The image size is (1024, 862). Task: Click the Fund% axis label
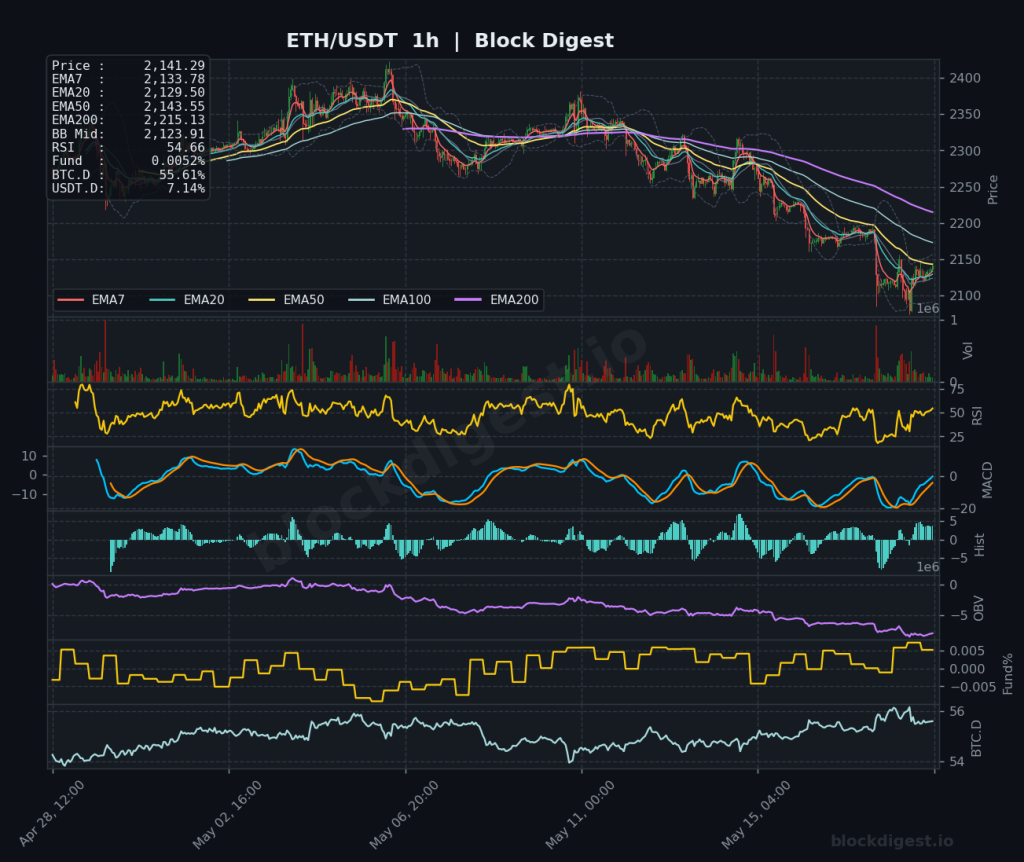(1008, 673)
